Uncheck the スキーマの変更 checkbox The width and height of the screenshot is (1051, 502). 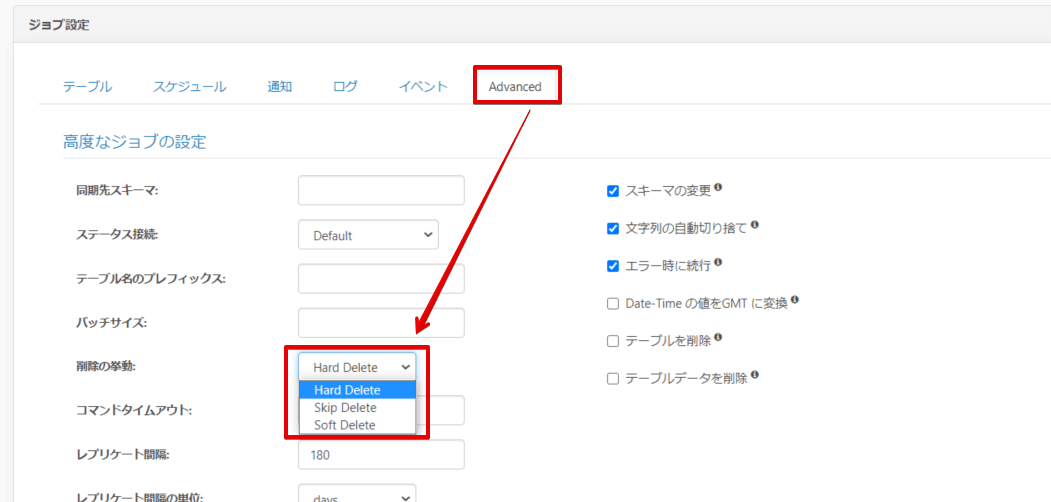pos(612,191)
